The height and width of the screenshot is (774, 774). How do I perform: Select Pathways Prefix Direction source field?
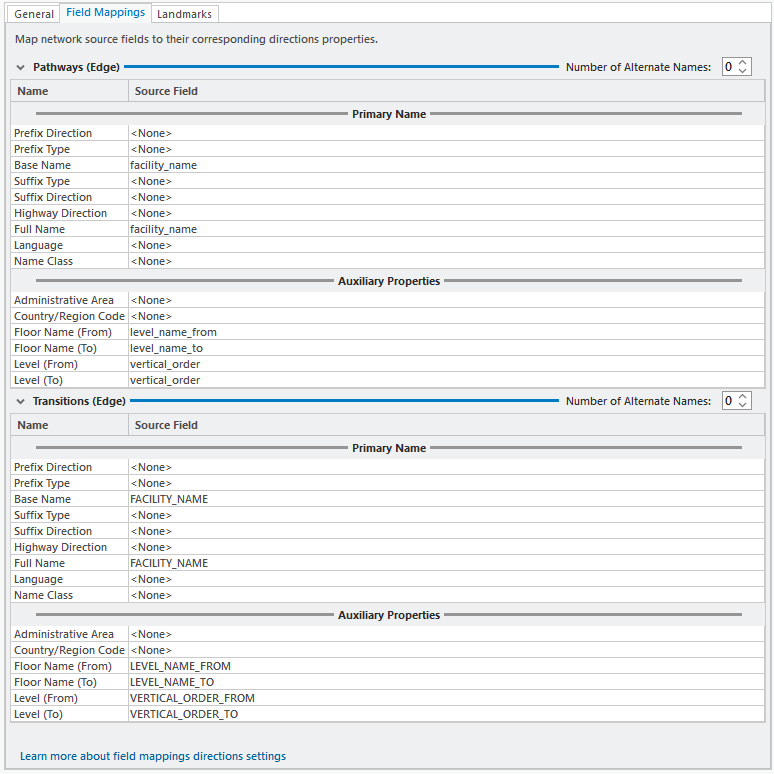[x=445, y=133]
